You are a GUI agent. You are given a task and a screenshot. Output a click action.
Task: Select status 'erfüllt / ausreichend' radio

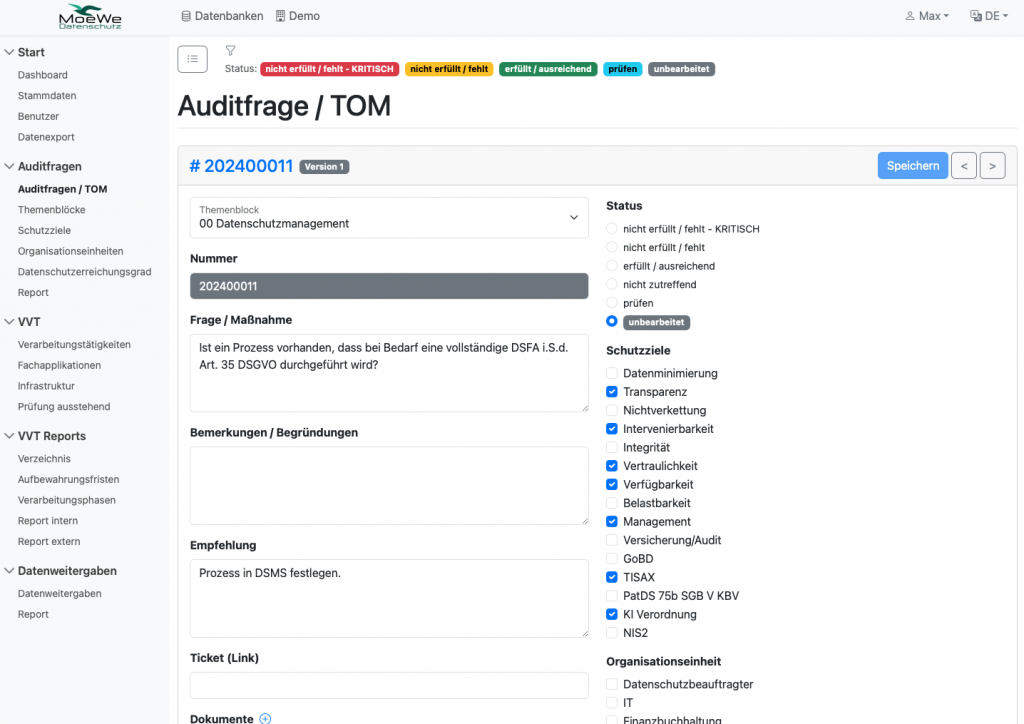tap(613, 266)
